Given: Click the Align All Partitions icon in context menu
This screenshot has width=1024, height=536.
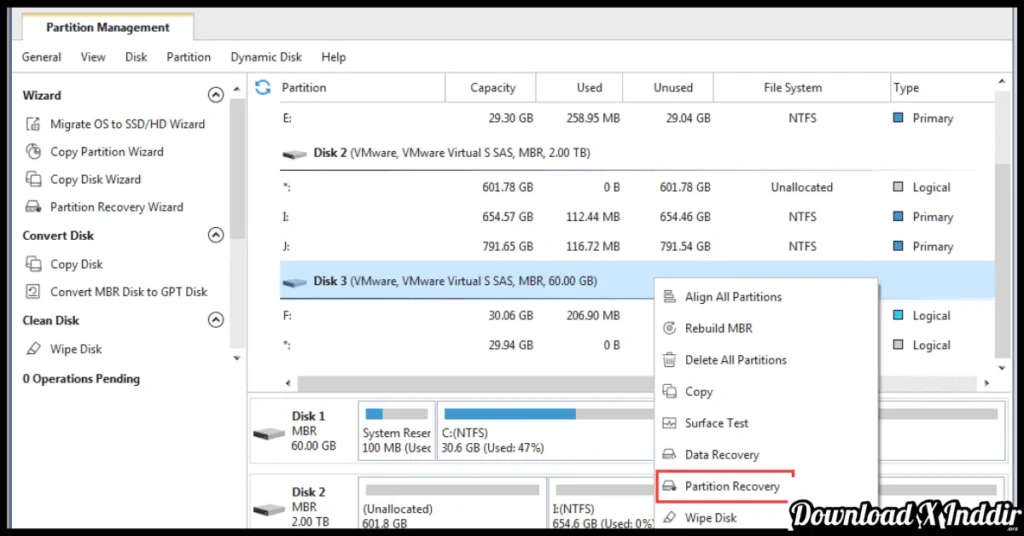Looking at the screenshot, I should pos(669,297).
